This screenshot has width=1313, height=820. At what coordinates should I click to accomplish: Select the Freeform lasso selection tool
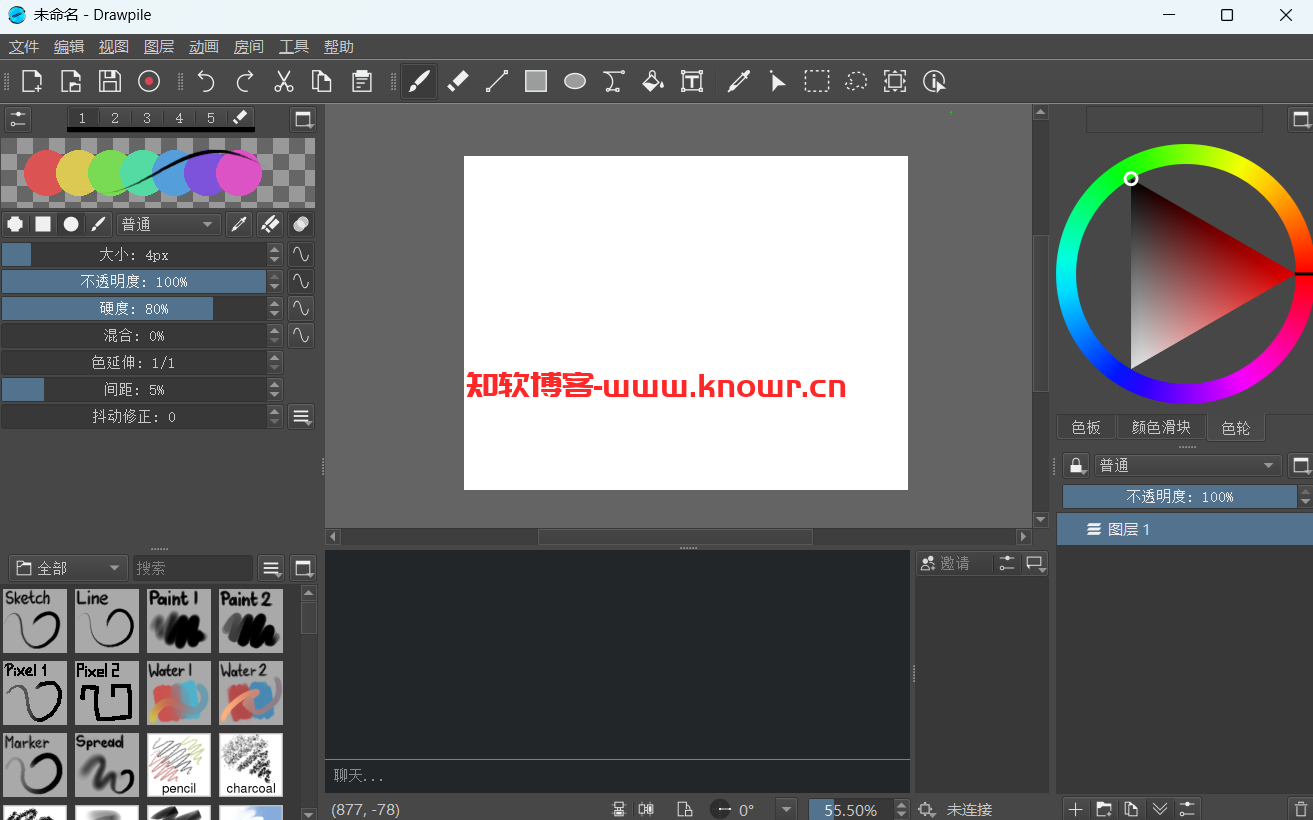856,82
